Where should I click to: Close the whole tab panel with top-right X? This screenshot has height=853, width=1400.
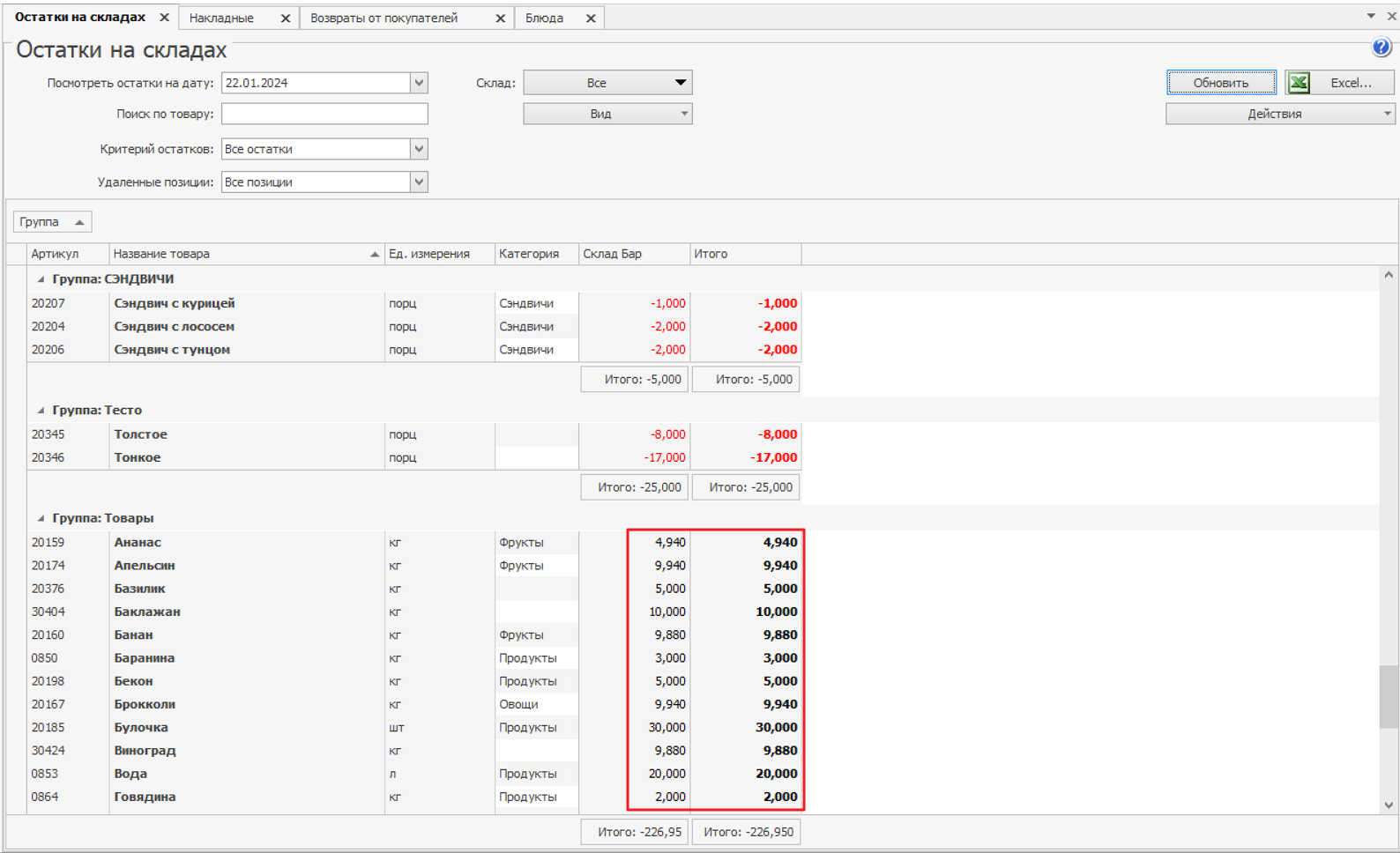(1391, 16)
